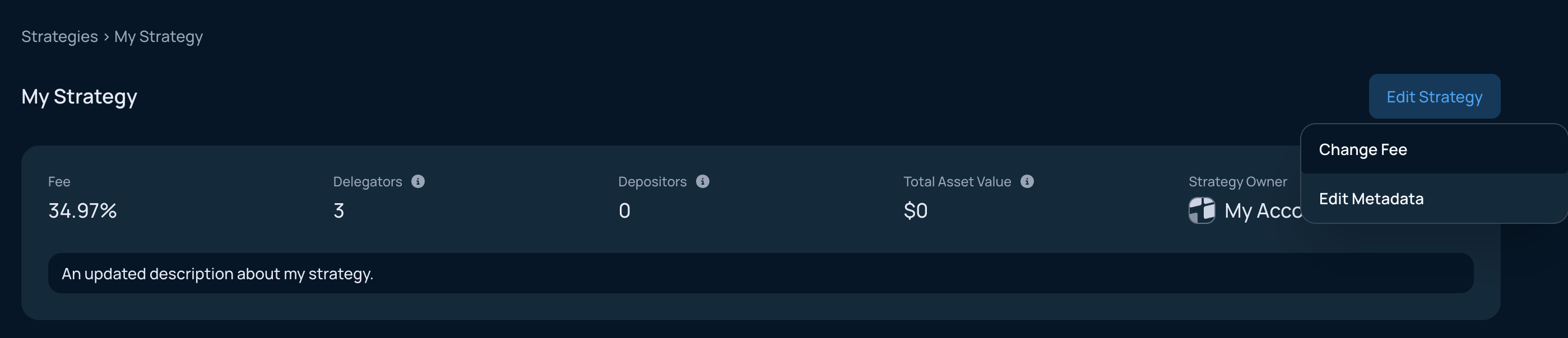Click the Delegators info icon
The height and width of the screenshot is (338, 1568).
[x=417, y=181]
